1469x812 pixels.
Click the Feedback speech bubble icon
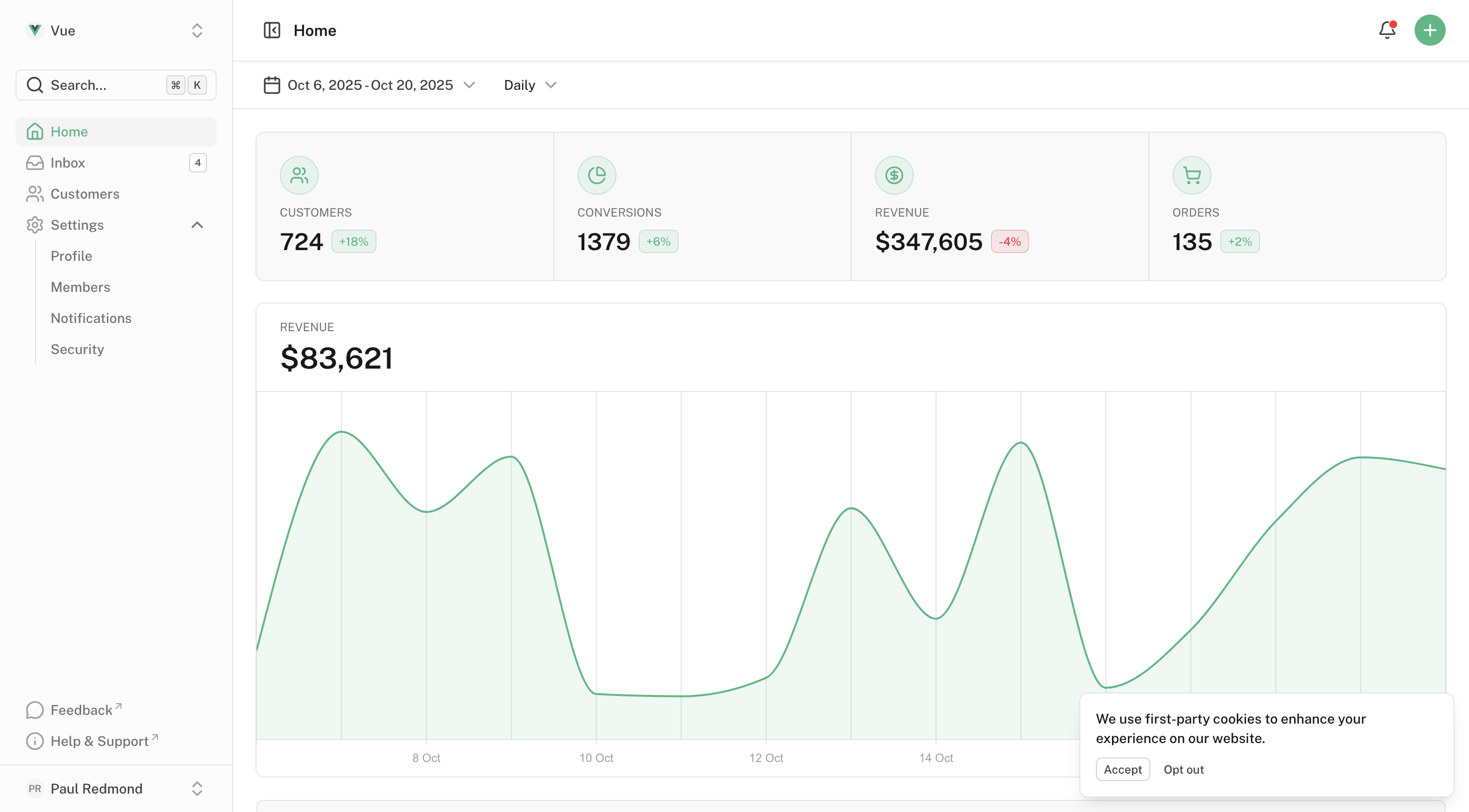(x=35, y=710)
